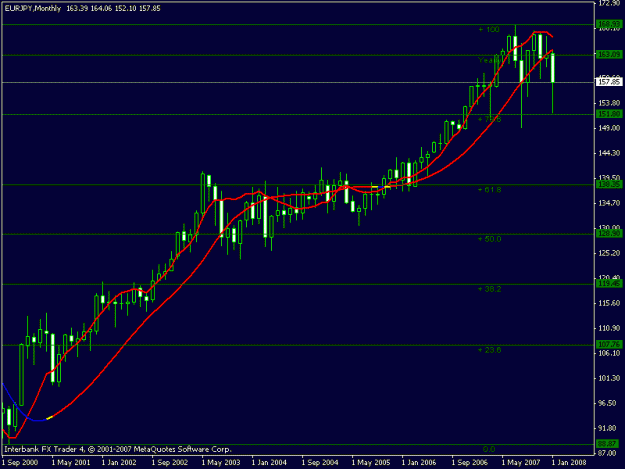Click the 153.80 price axis label
Viewport: 625px width, 469px height.
point(609,103)
